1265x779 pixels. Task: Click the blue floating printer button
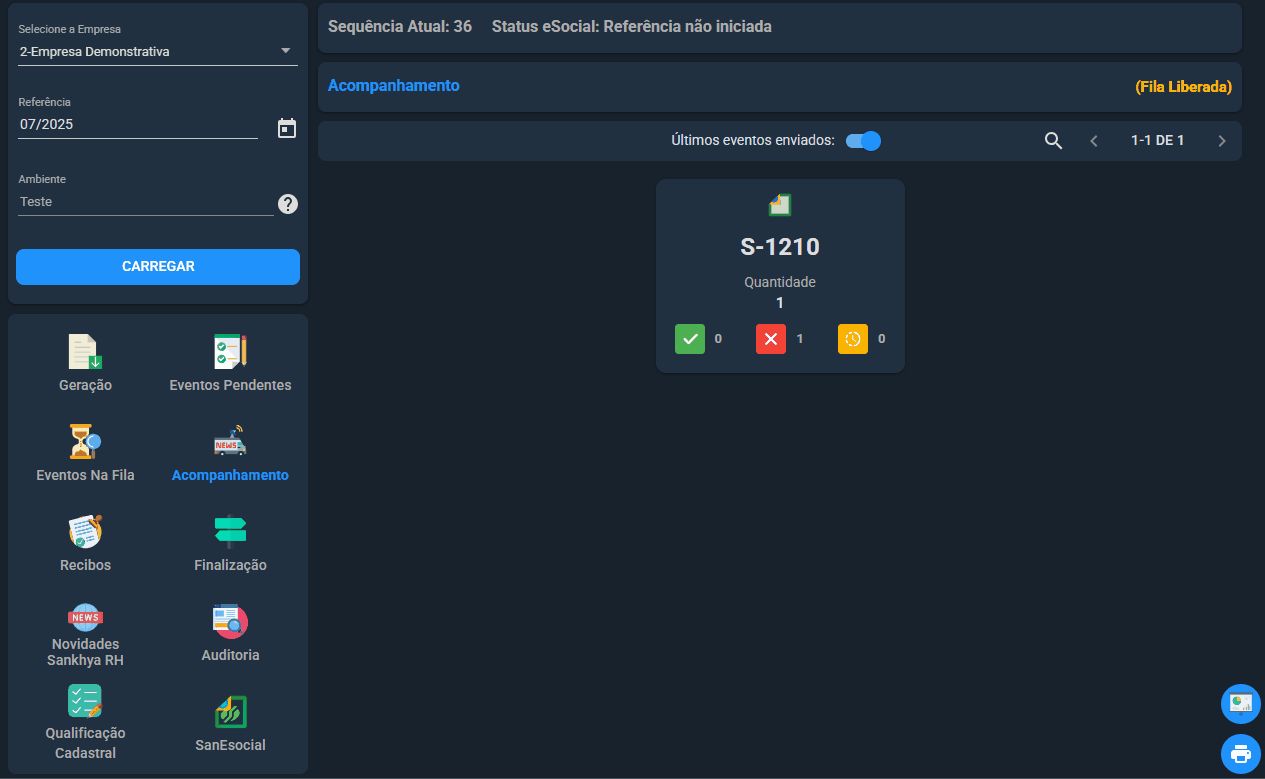[x=1241, y=753]
